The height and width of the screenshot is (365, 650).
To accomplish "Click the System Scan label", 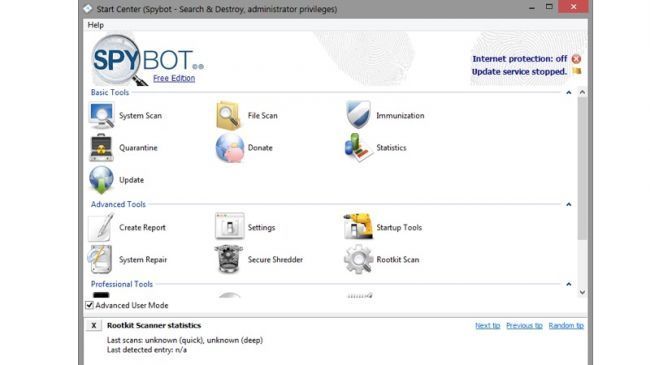I will click(x=141, y=116).
